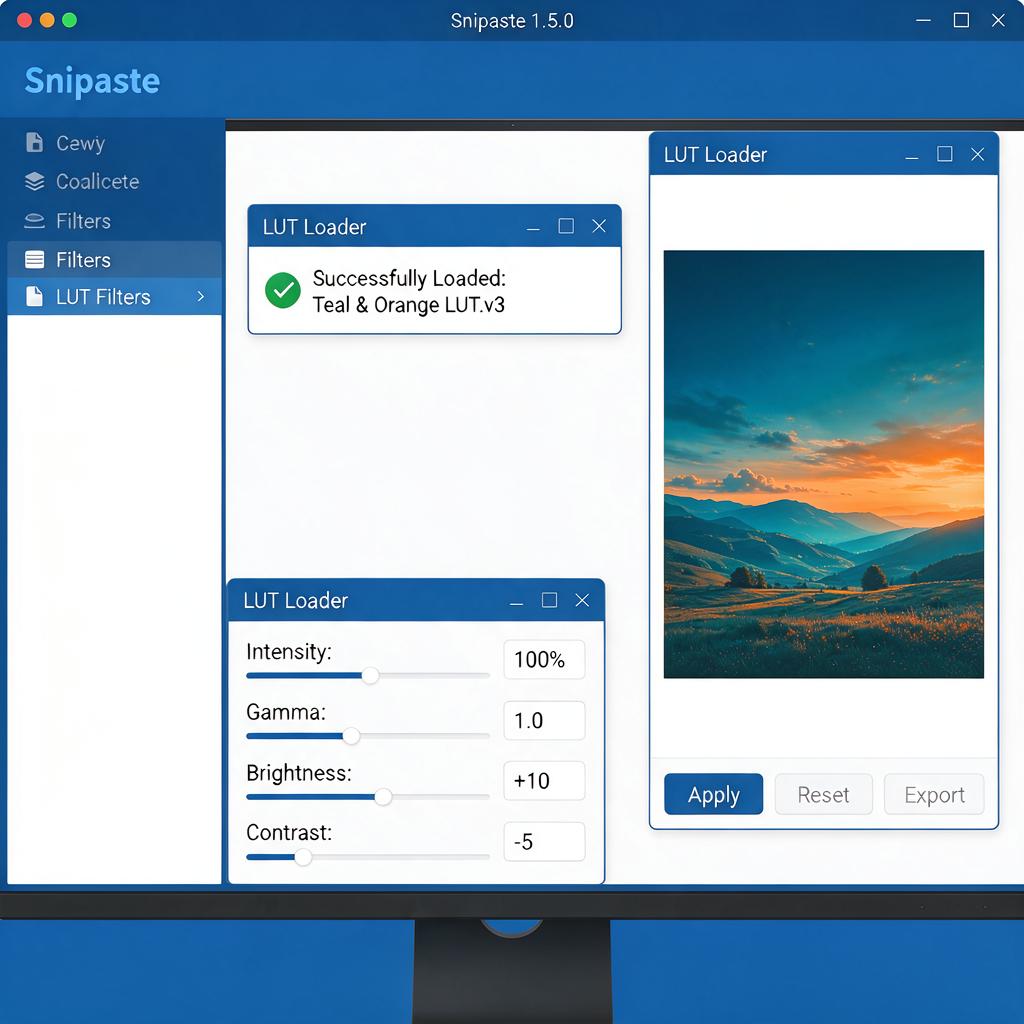The image size is (1024, 1024).
Task: Click the Cewy document icon in sidebar
Action: 34,142
